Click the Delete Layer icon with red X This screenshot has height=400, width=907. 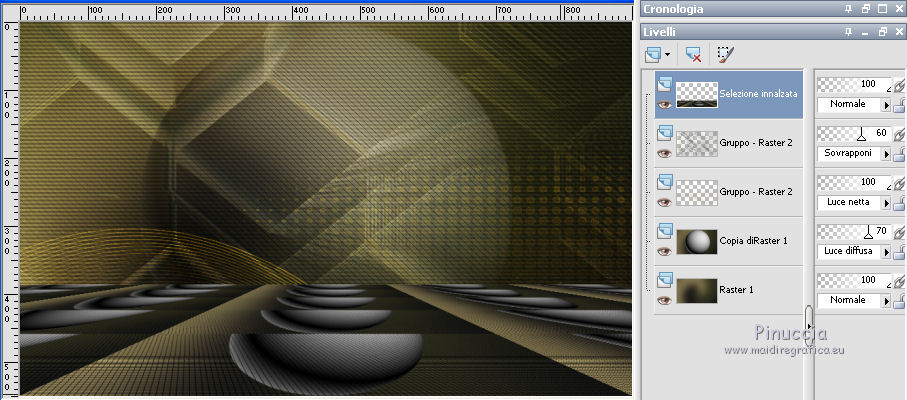pos(694,55)
